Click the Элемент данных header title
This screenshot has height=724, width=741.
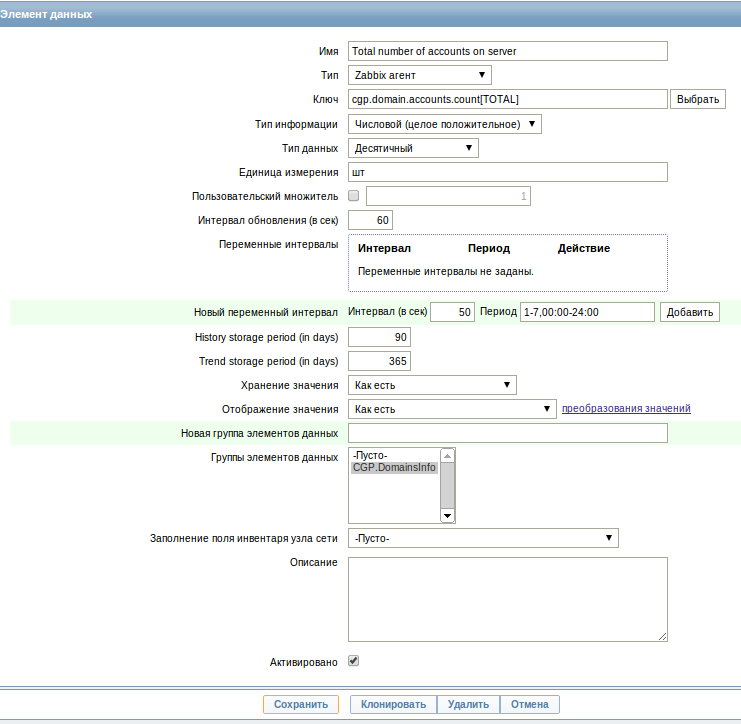coord(46,14)
